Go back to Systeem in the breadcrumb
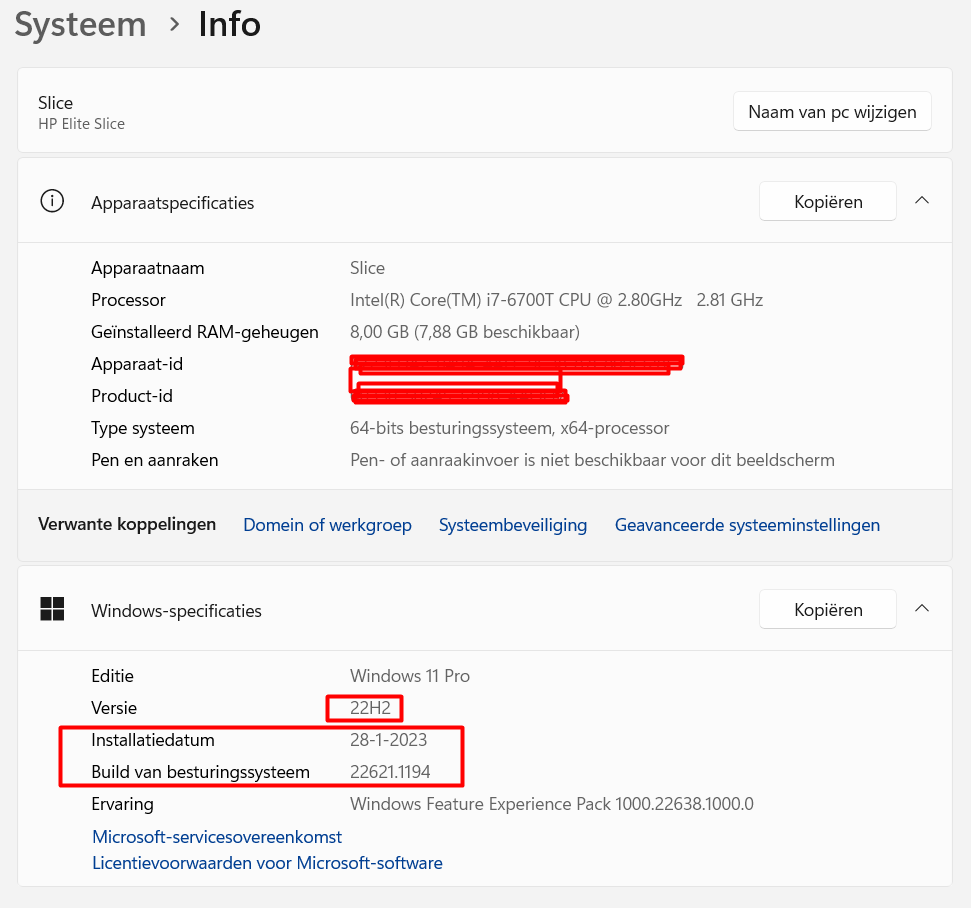 [x=80, y=24]
